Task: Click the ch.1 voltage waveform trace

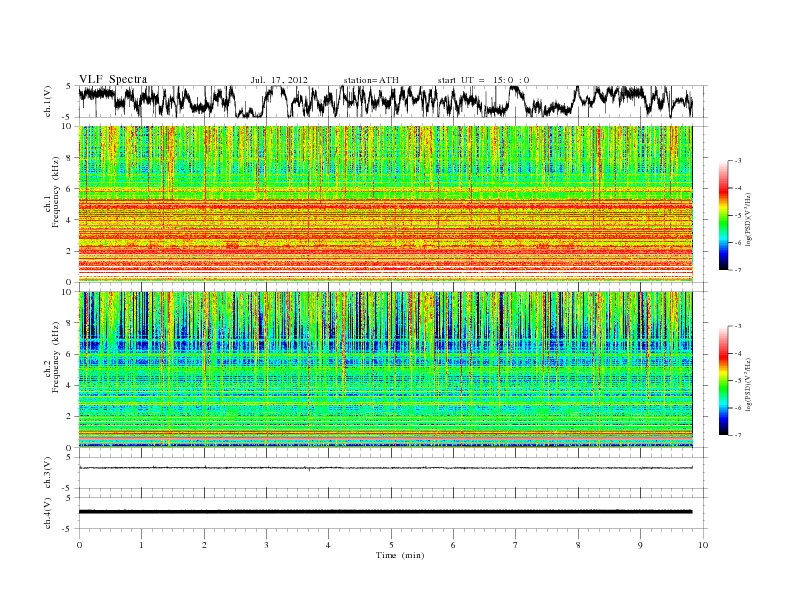Action: (x=385, y=101)
